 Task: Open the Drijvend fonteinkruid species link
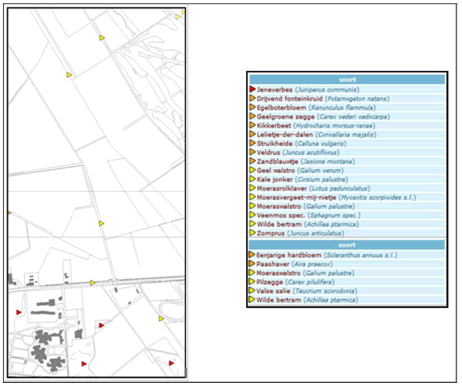290,99
